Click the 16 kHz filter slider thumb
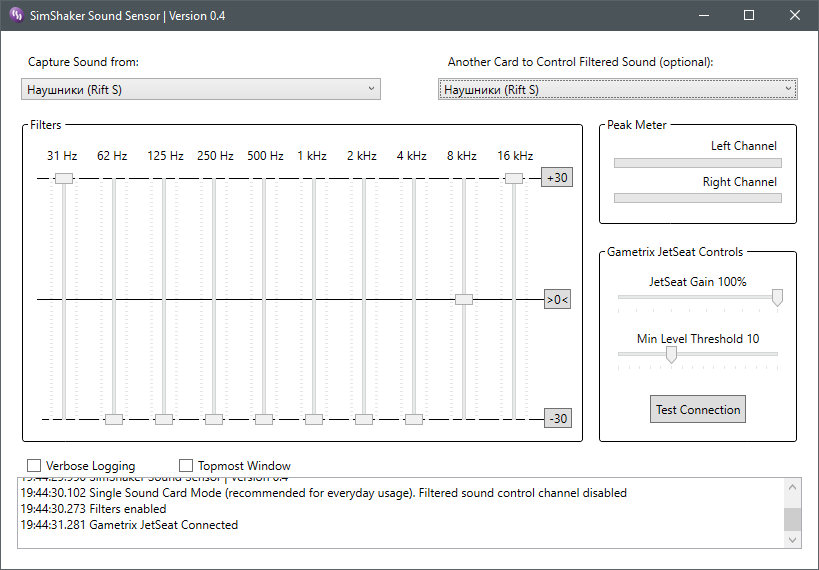Image resolution: width=819 pixels, height=570 pixels. [x=514, y=178]
